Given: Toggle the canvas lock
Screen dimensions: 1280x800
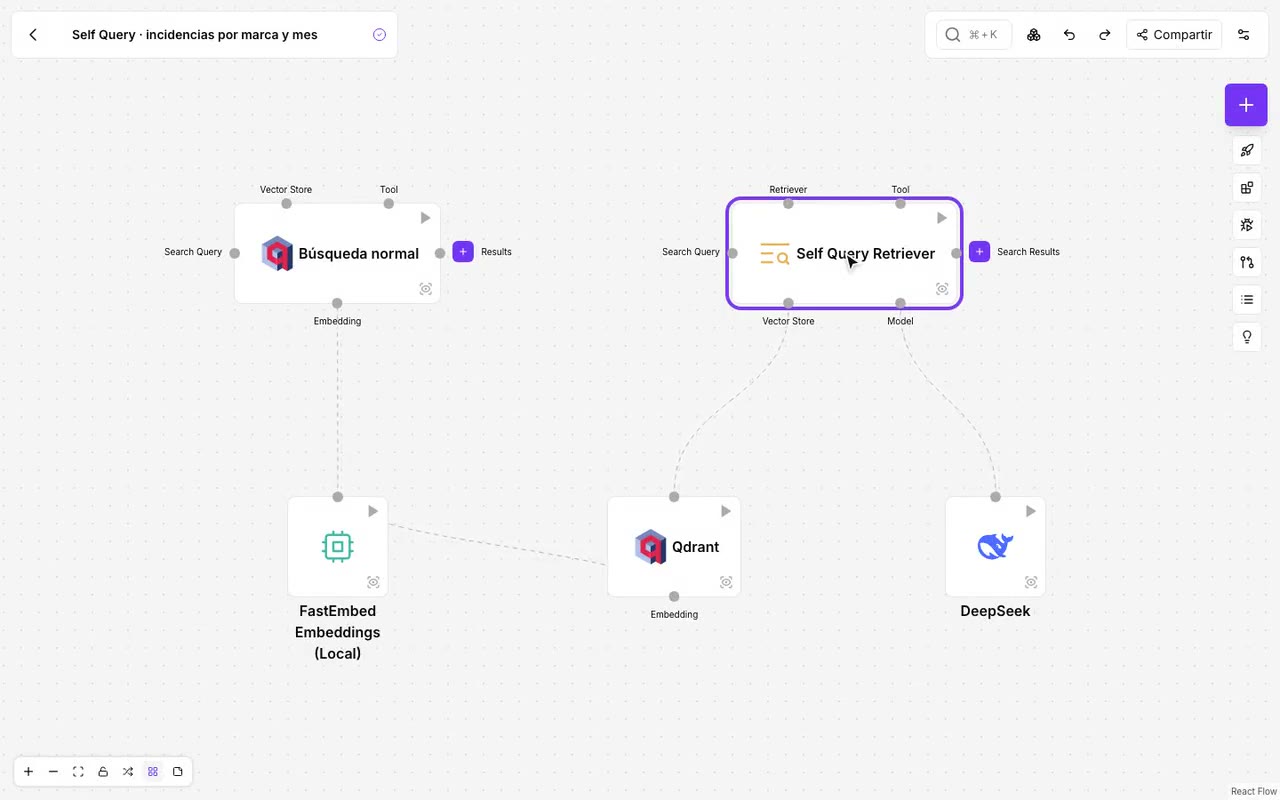Looking at the screenshot, I should pyautogui.click(x=103, y=772).
